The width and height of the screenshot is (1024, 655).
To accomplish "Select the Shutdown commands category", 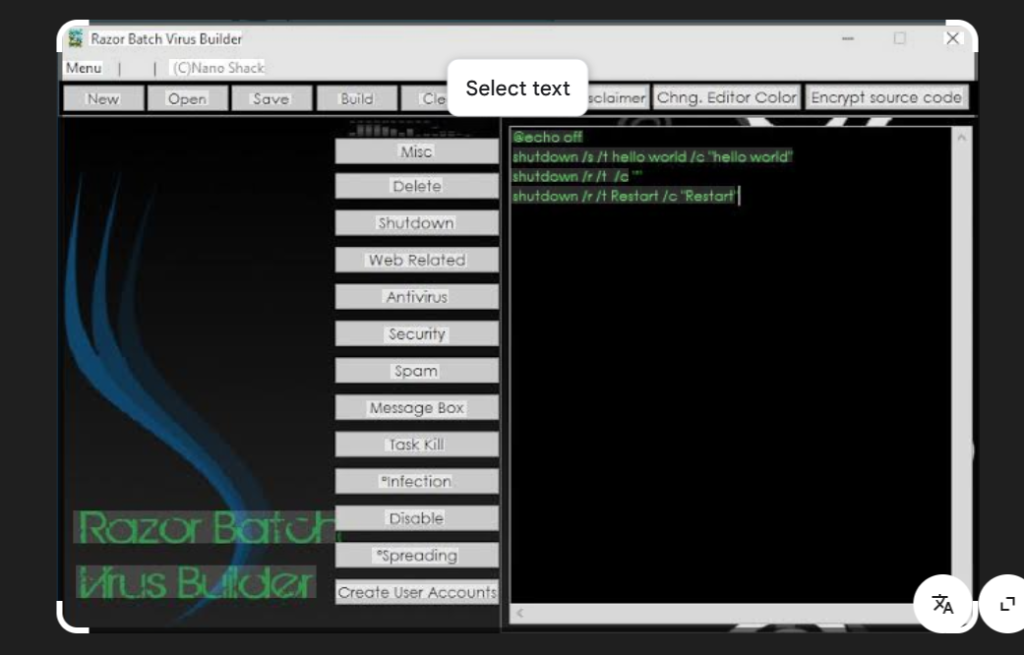I will point(415,223).
